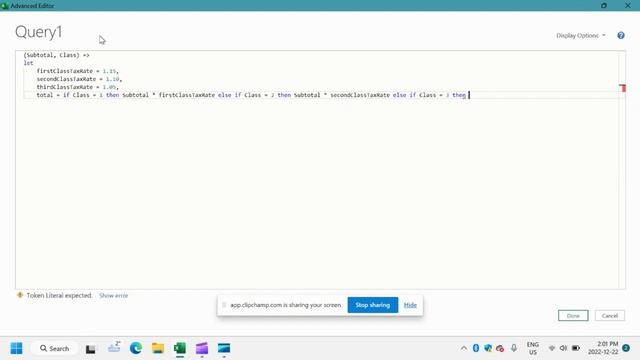Restore the Advanced Editor window
This screenshot has height=360, width=640.
tap(604, 5)
